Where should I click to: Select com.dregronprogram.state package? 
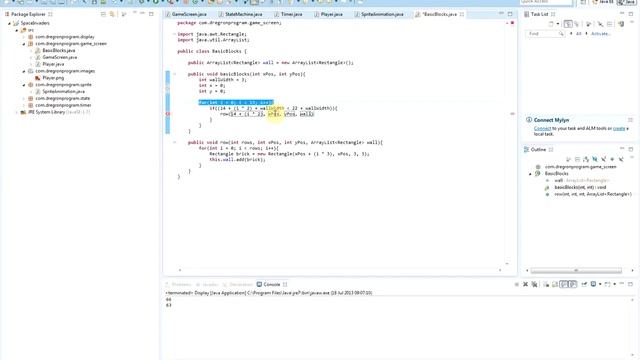62,98
